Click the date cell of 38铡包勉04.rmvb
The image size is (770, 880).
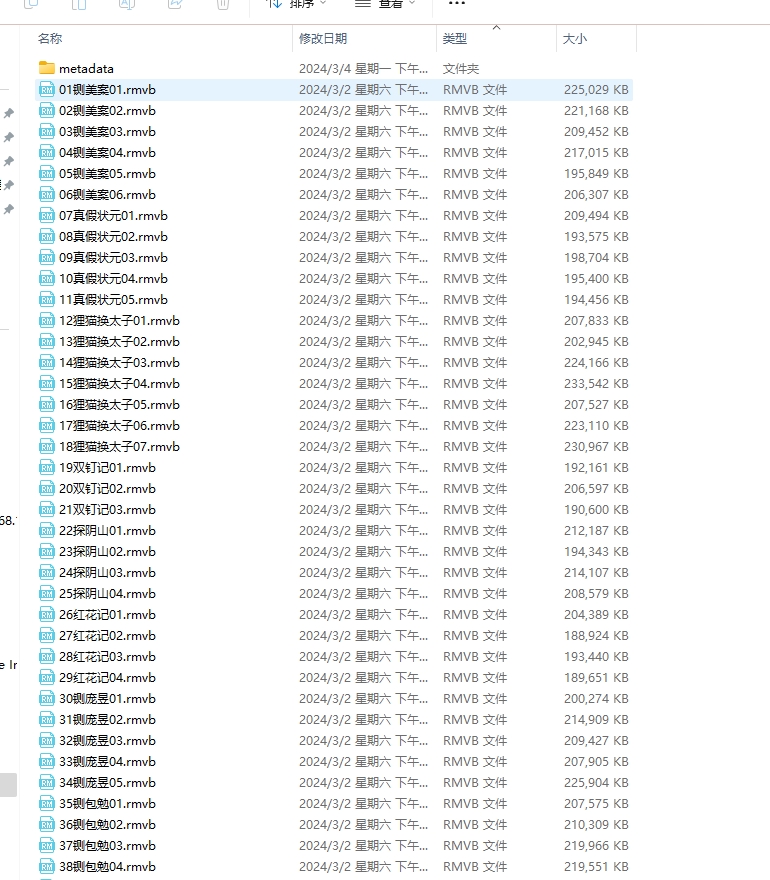coord(363,867)
